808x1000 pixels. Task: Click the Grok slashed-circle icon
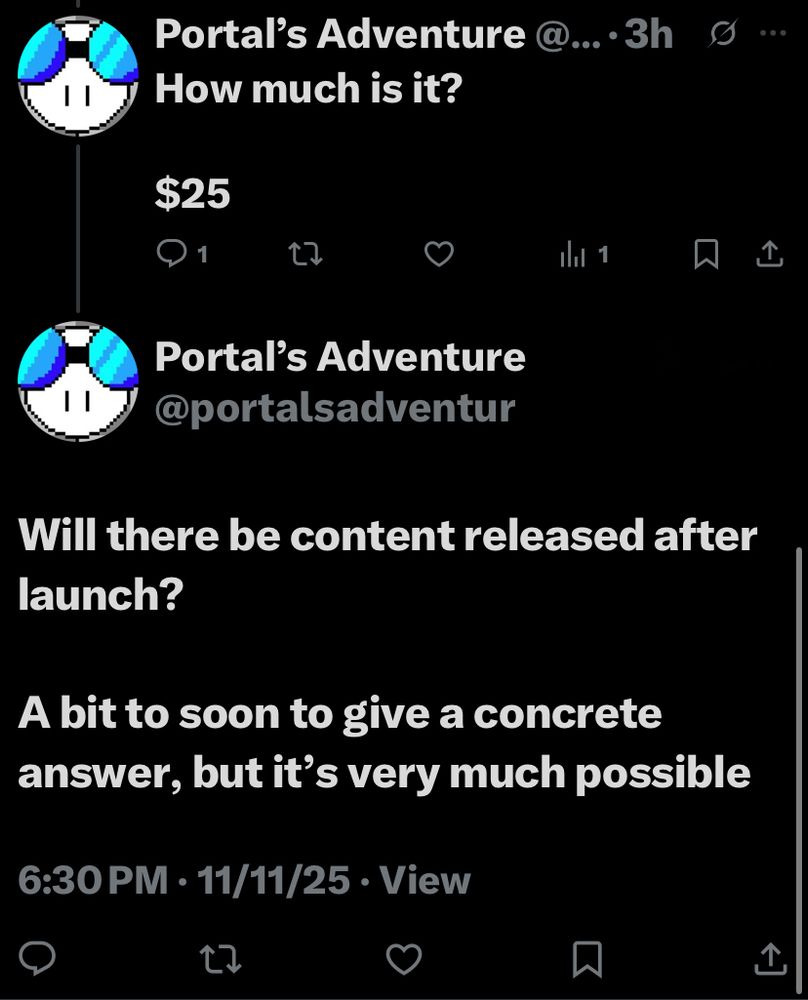723,34
